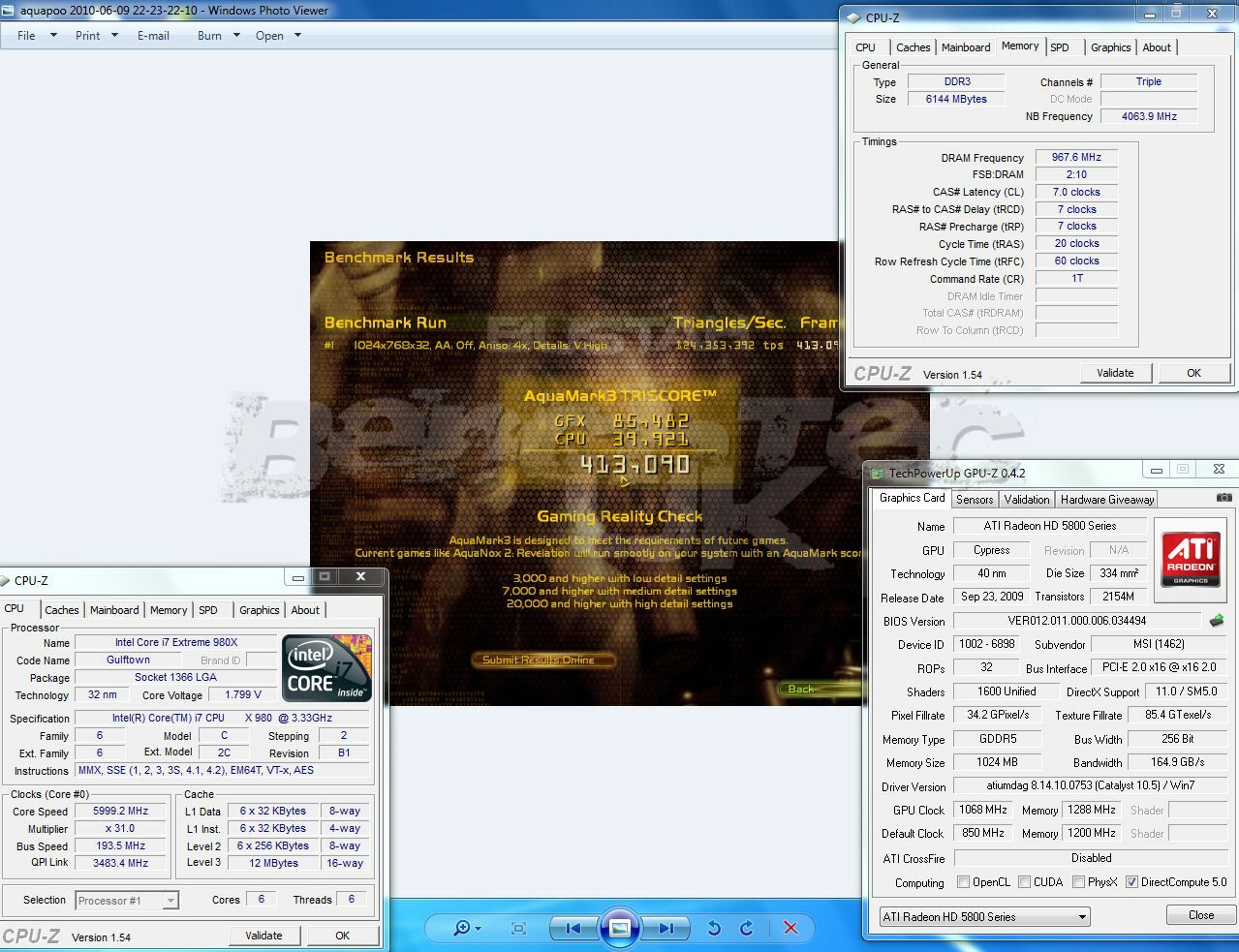Image resolution: width=1239 pixels, height=952 pixels.
Task: Go to the next photo
Action: tap(666, 928)
